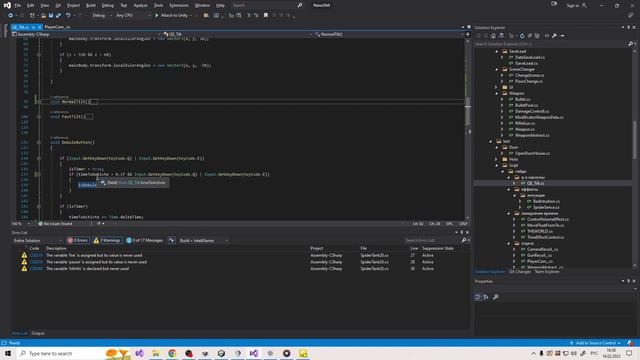Click Add to Source Control in status bar

coord(595,343)
